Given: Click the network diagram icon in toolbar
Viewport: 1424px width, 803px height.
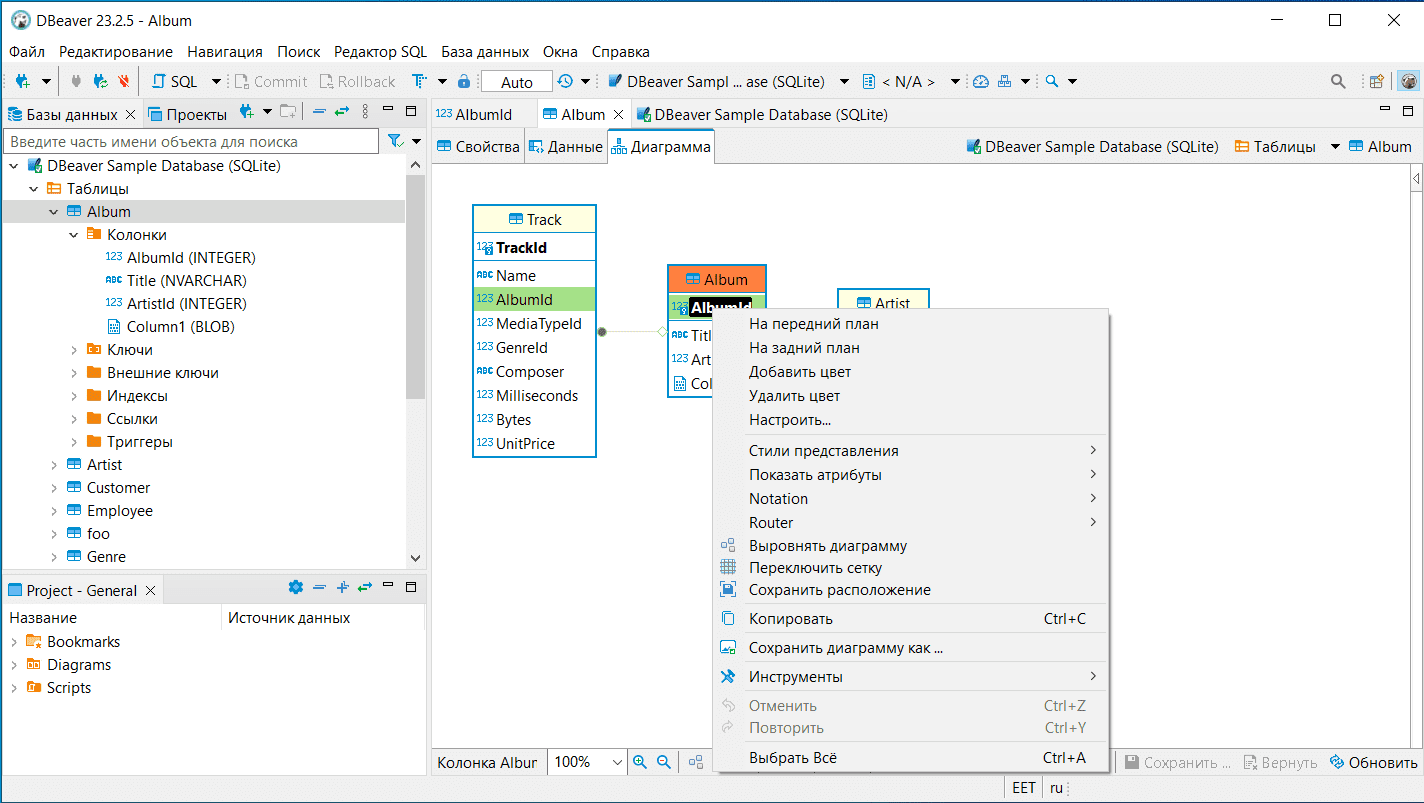Looking at the screenshot, I should (x=1005, y=82).
